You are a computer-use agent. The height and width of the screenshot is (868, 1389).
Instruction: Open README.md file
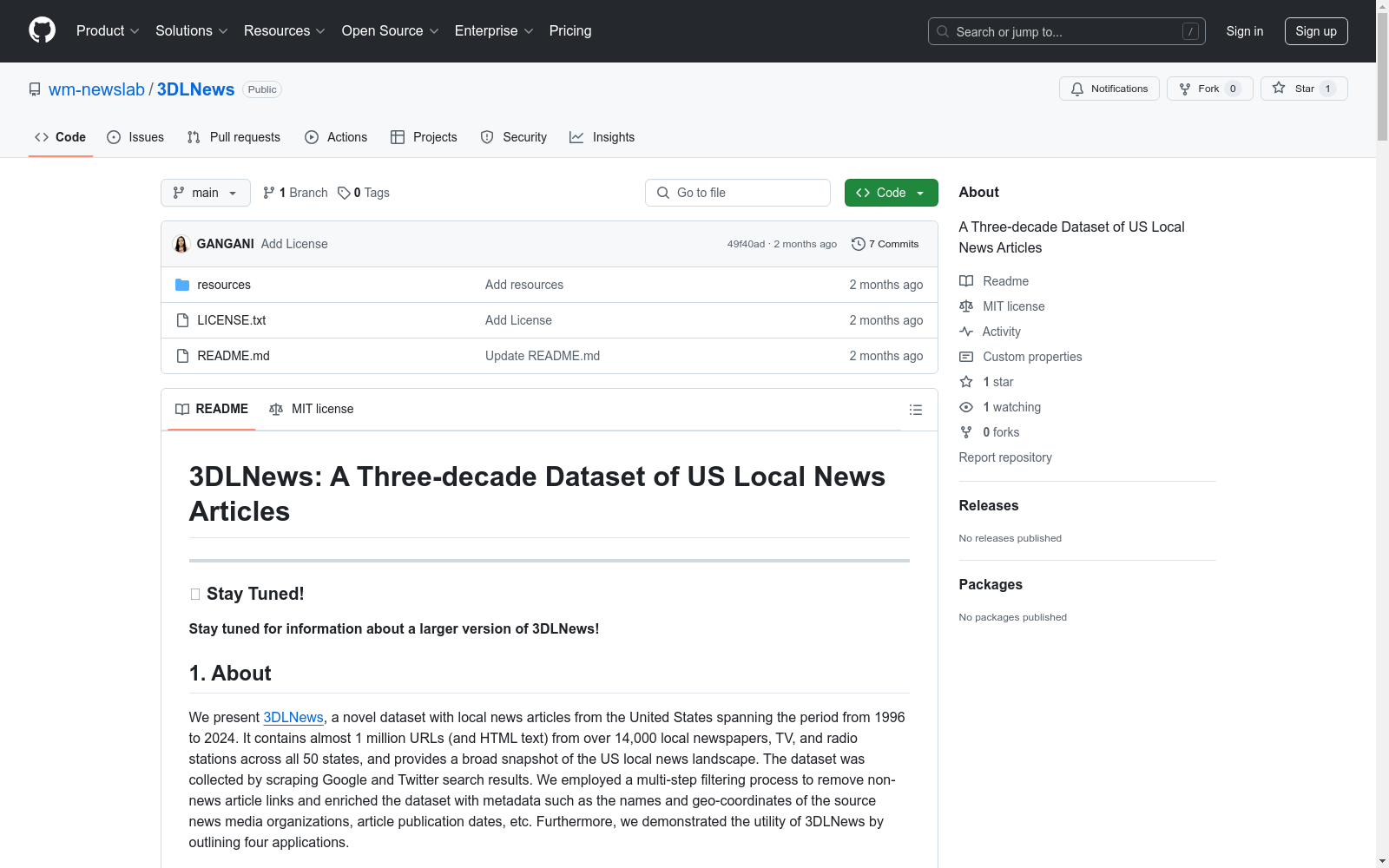click(234, 356)
